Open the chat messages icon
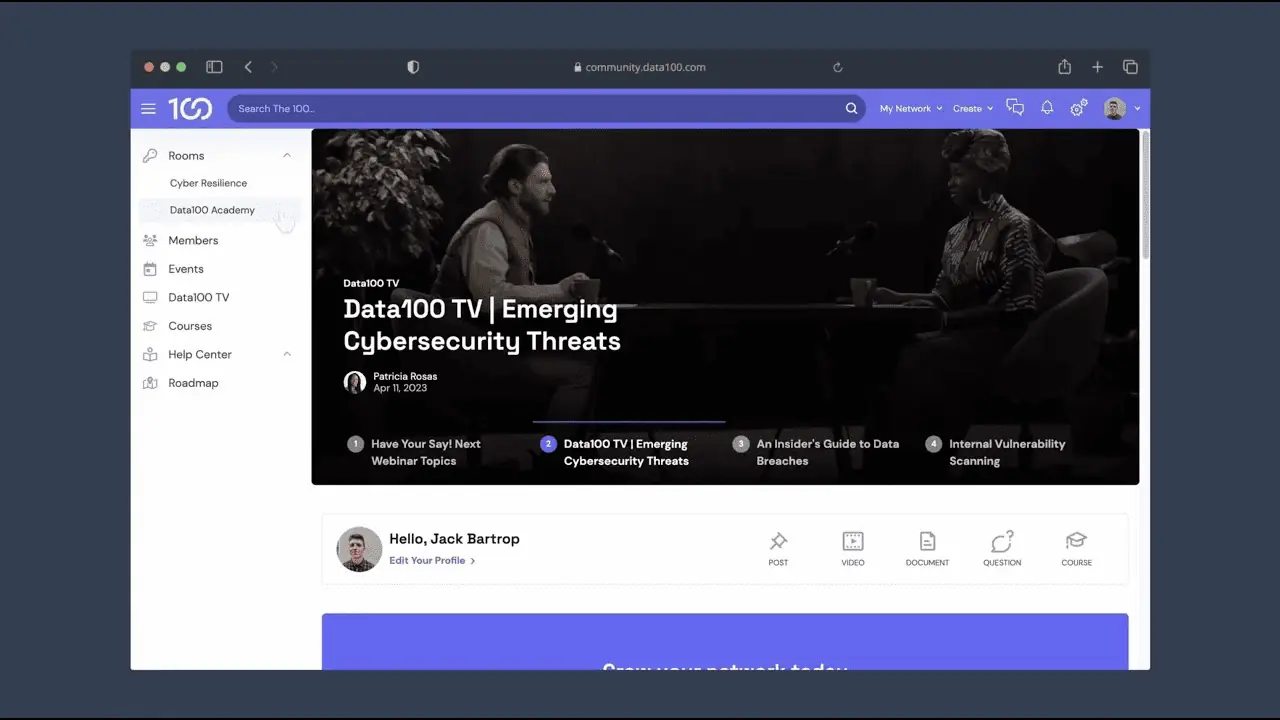The width and height of the screenshot is (1280, 720). [1015, 108]
